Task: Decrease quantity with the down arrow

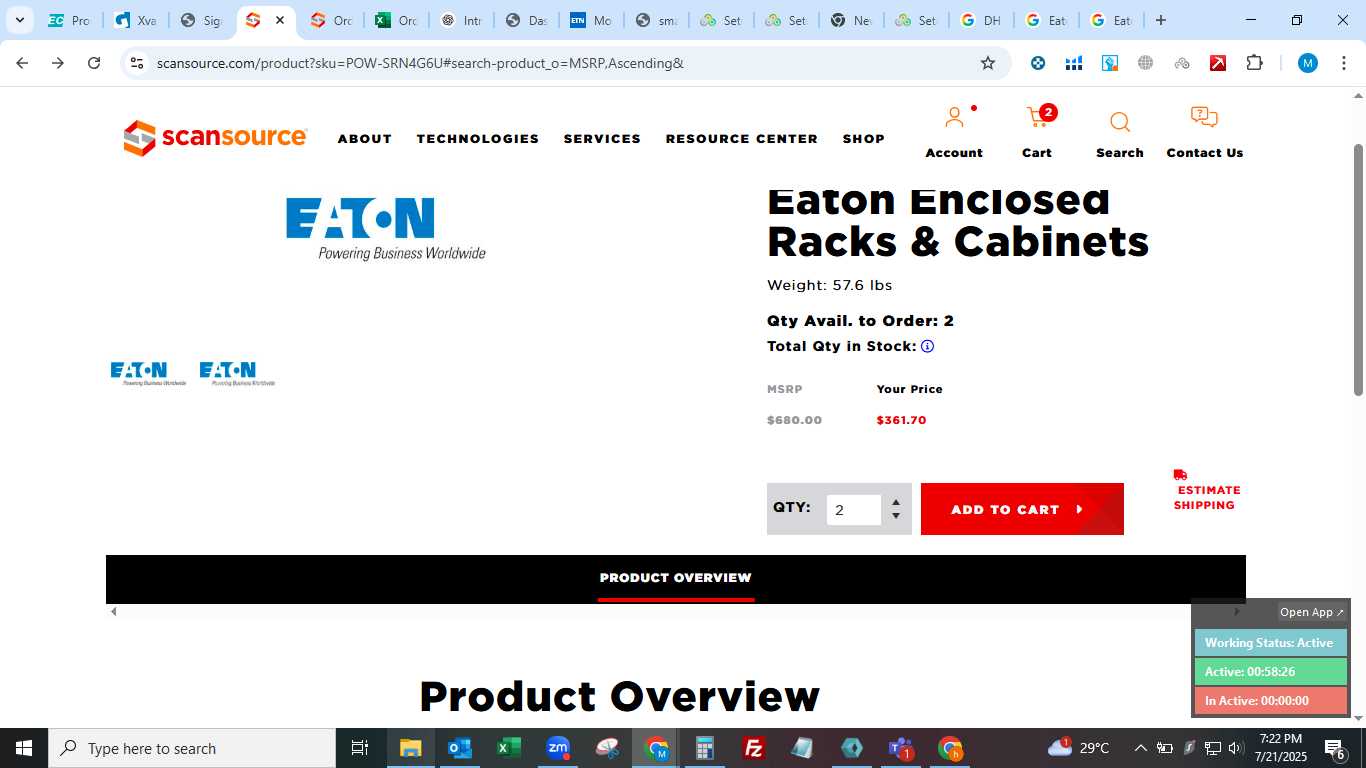Action: pos(896,516)
